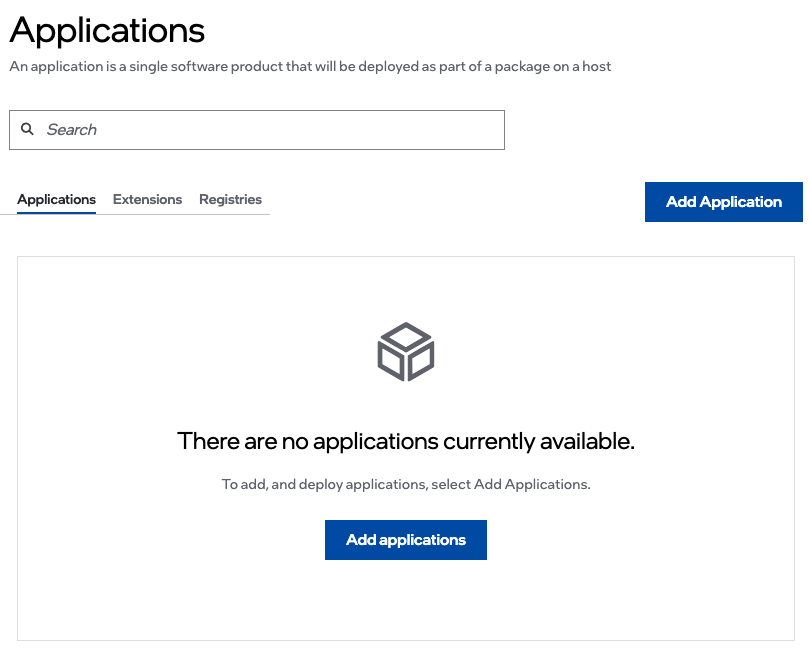This screenshot has height=650, width=809.
Task: Click the word 'host' in the subtitle
Action: point(596,67)
